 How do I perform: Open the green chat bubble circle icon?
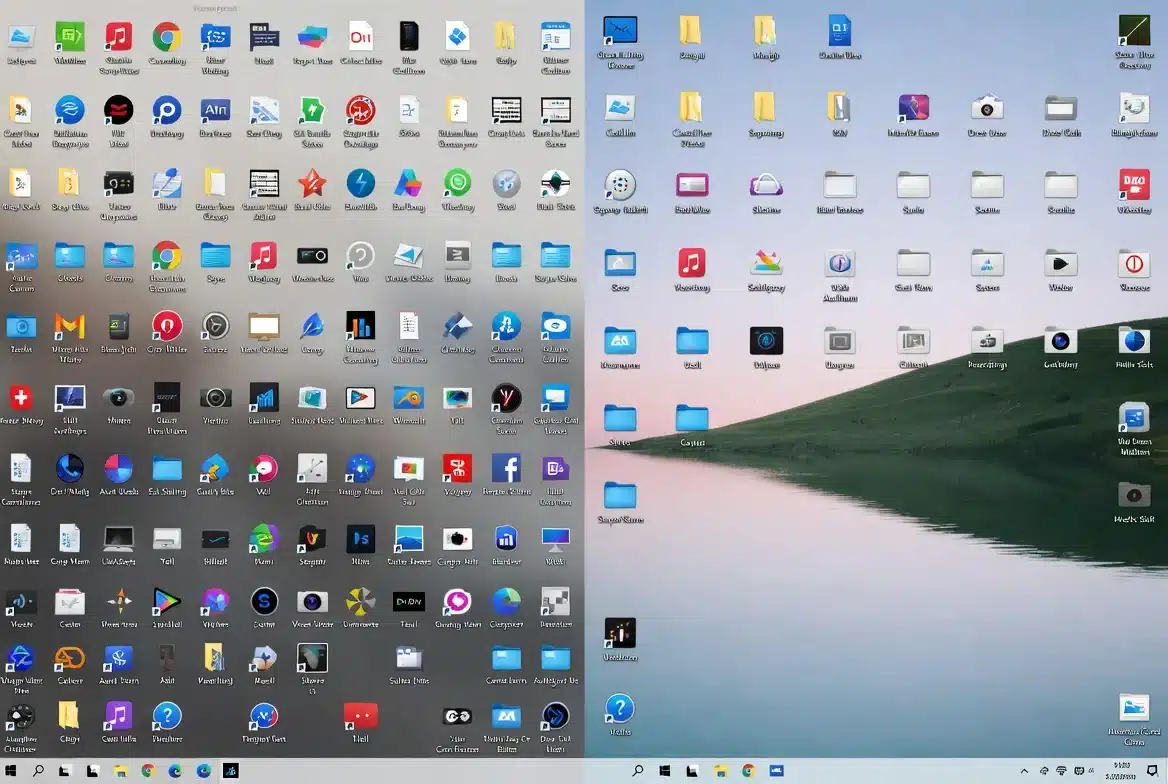pos(457,183)
